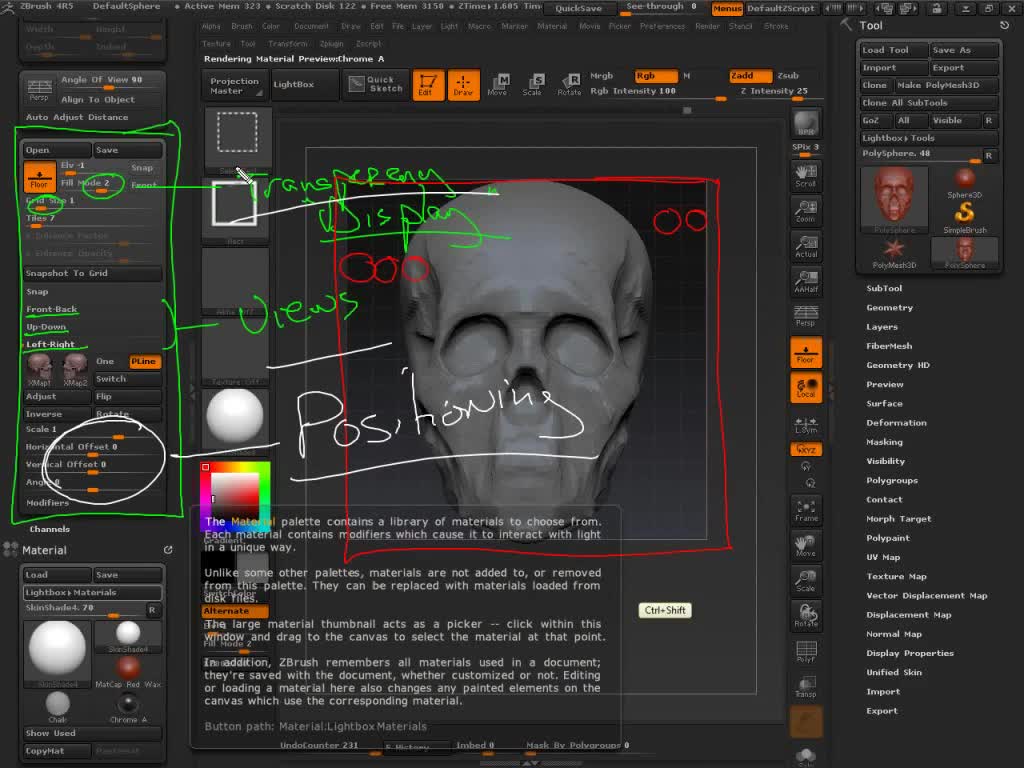Click the QuickSave button
1024x768 pixels.
578,8
